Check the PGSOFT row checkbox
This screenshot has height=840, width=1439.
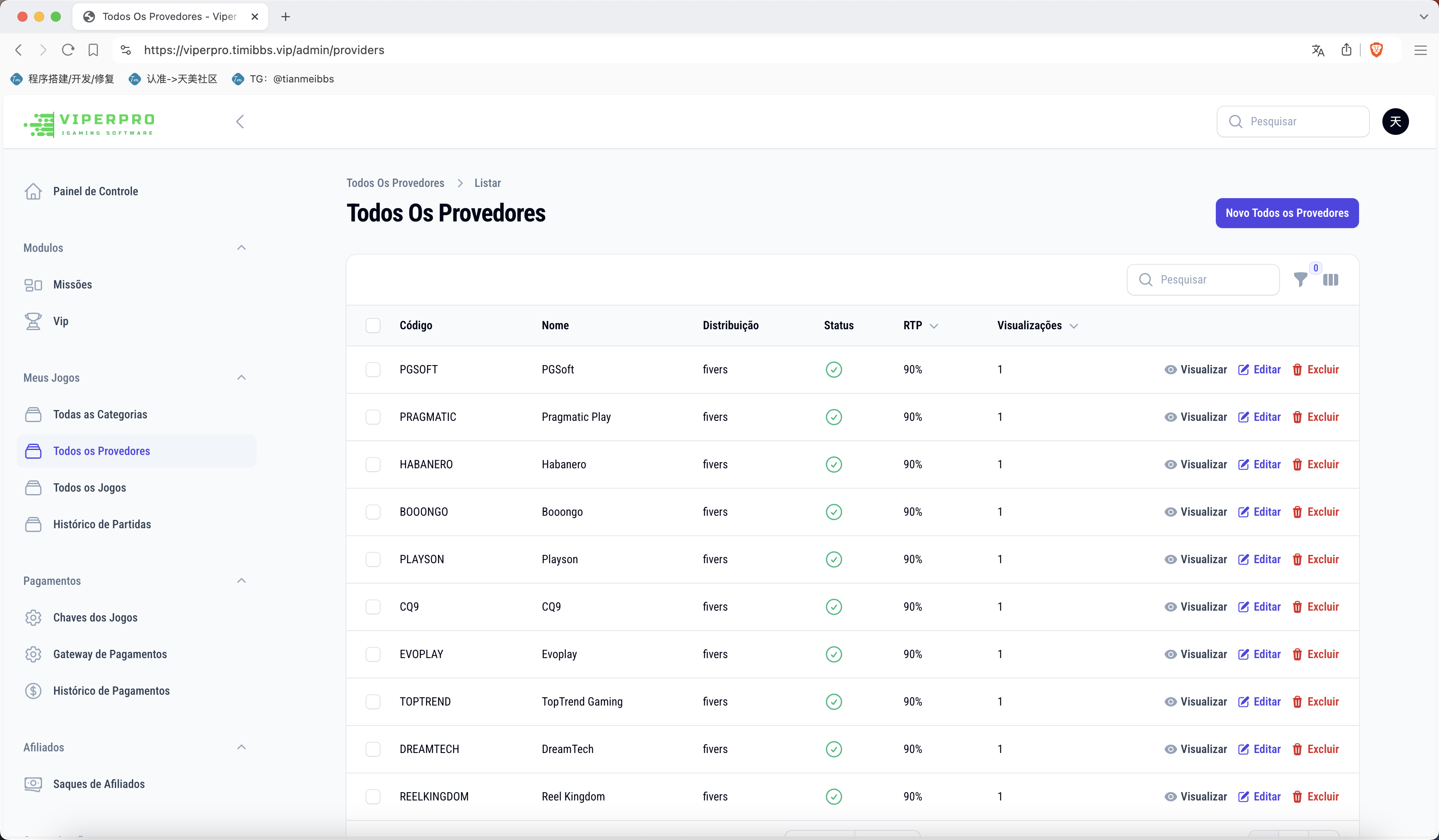[x=373, y=370]
